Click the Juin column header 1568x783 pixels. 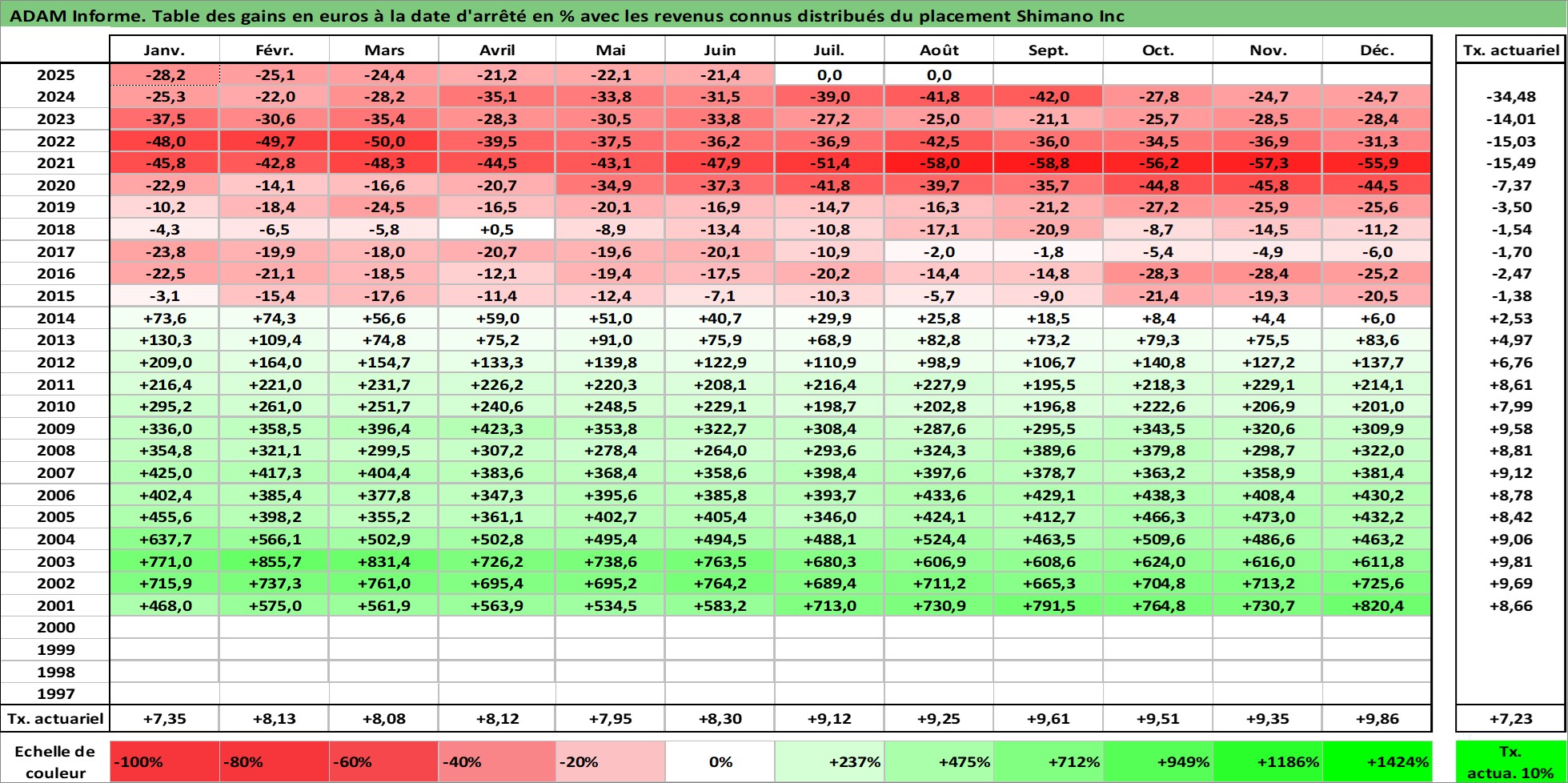[x=720, y=50]
